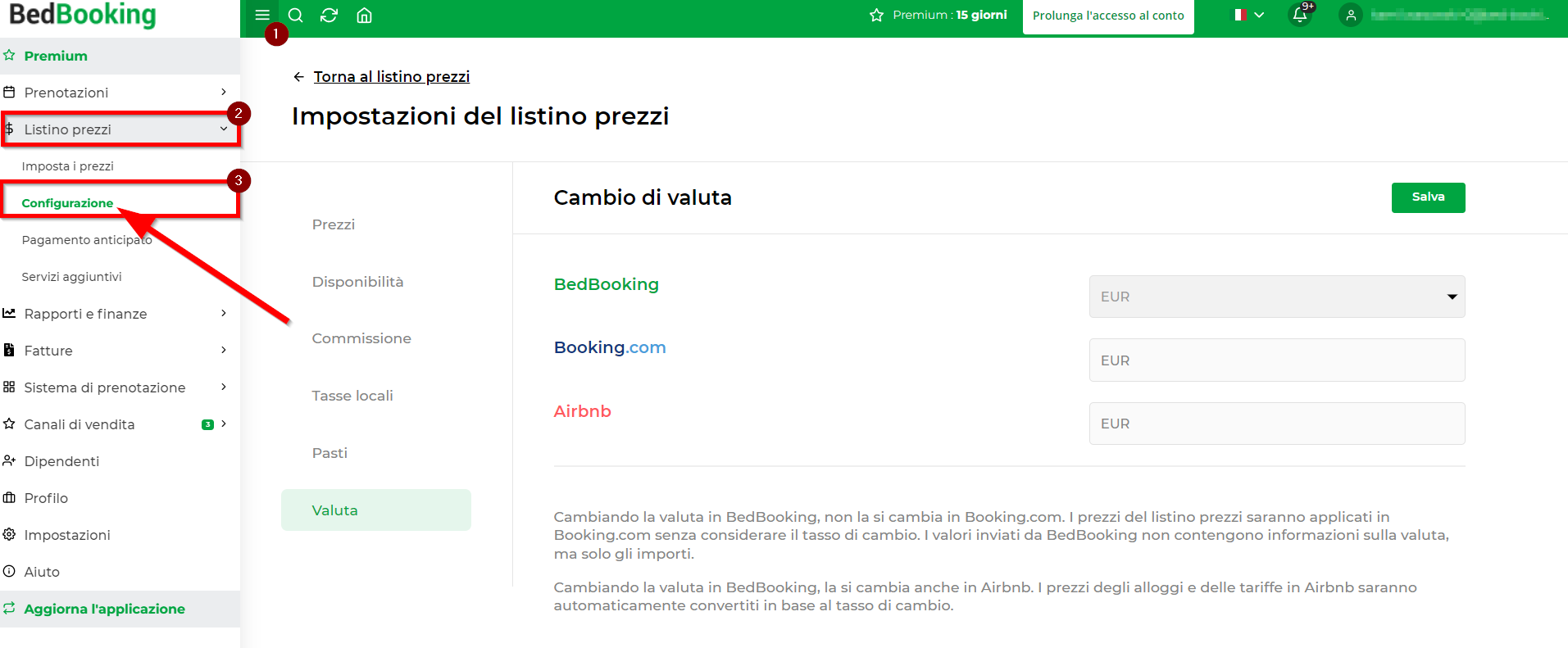Open notifications bell icon

pyautogui.click(x=1300, y=16)
